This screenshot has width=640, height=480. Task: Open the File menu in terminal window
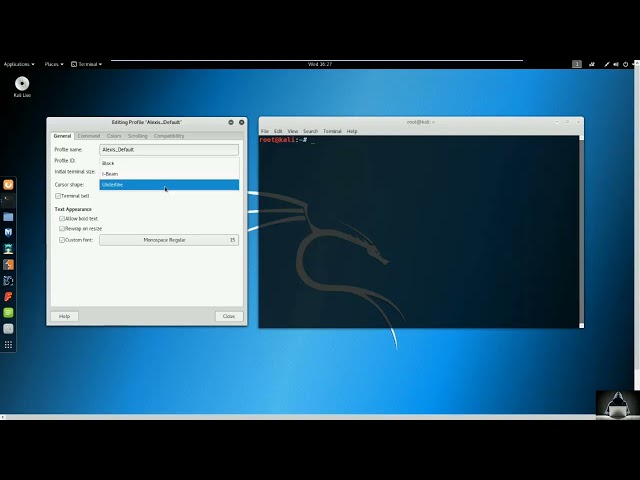(265, 131)
